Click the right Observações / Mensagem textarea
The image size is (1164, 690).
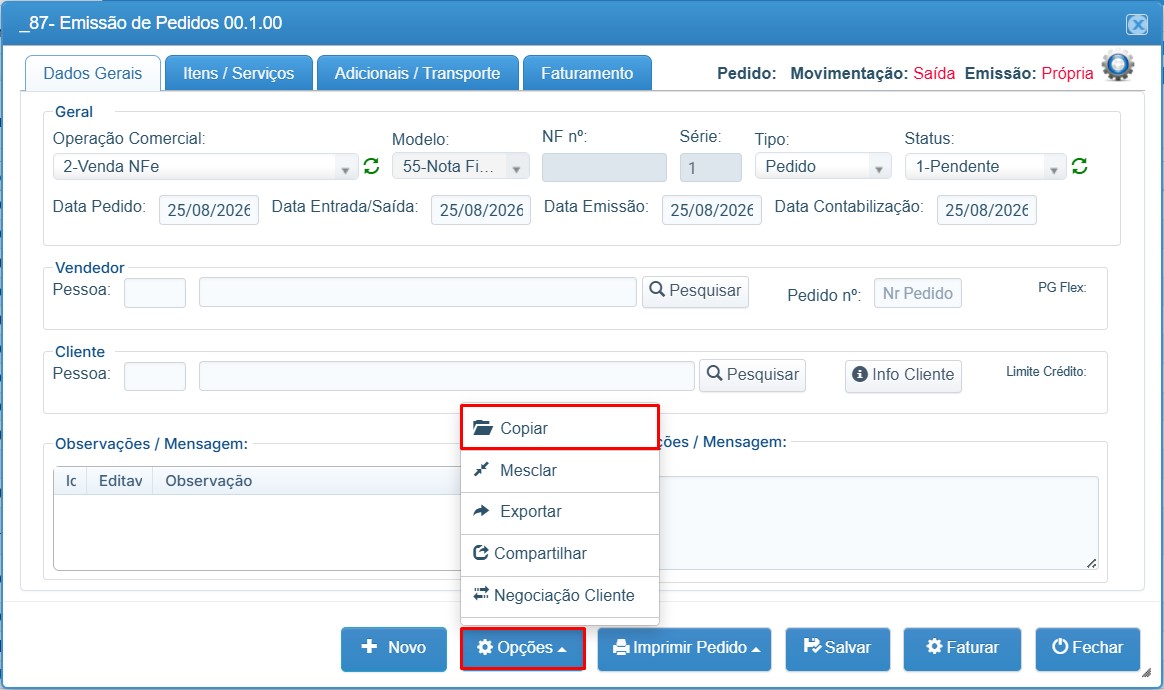point(878,523)
